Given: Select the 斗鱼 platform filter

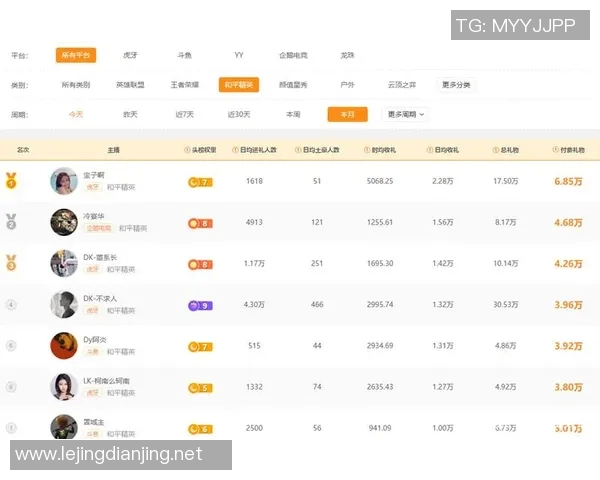Looking at the screenshot, I should [184, 55].
